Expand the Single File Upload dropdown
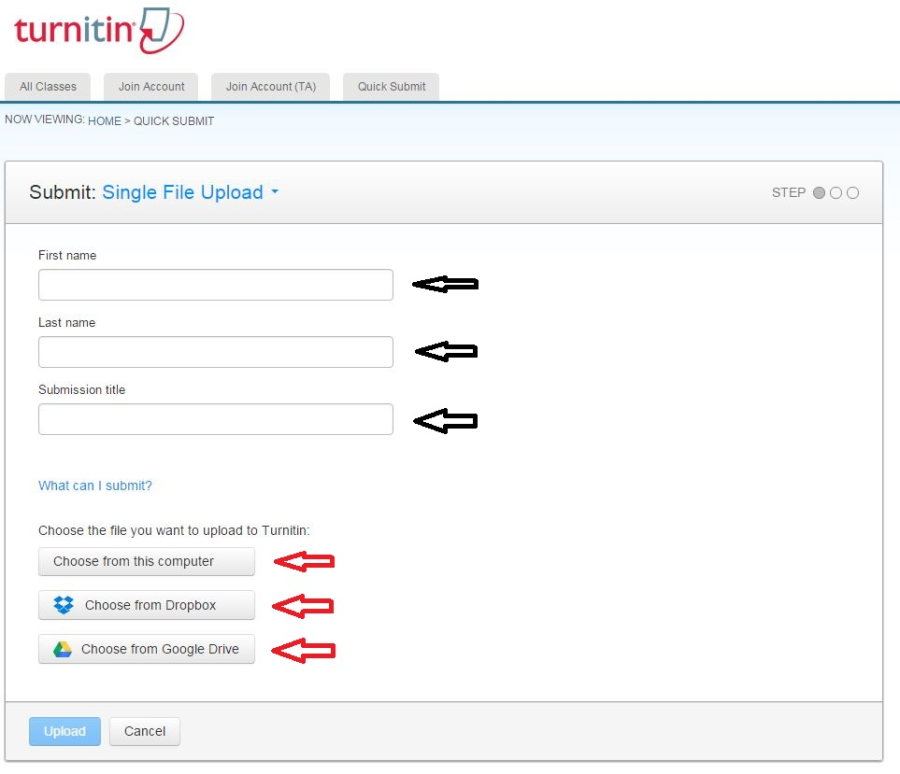The image size is (900, 774). (190, 192)
